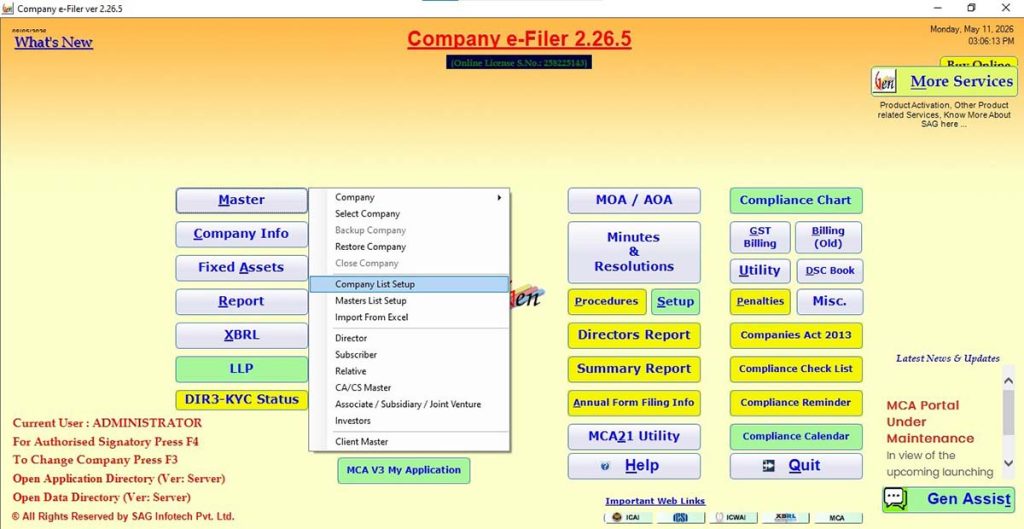
Task: Click the Master button
Action: [242, 200]
